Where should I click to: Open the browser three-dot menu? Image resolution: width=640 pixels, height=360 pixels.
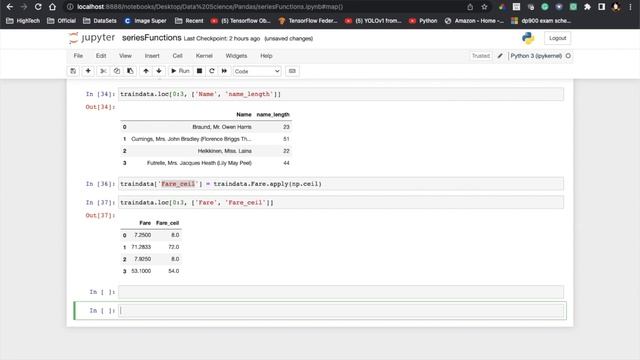pos(631,7)
